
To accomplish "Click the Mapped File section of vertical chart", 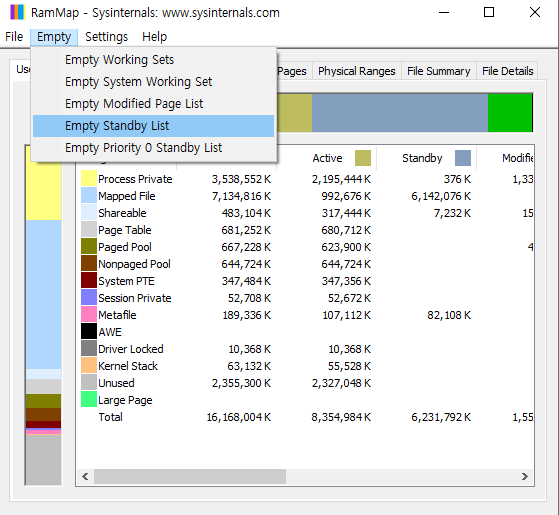I will pos(43,294).
